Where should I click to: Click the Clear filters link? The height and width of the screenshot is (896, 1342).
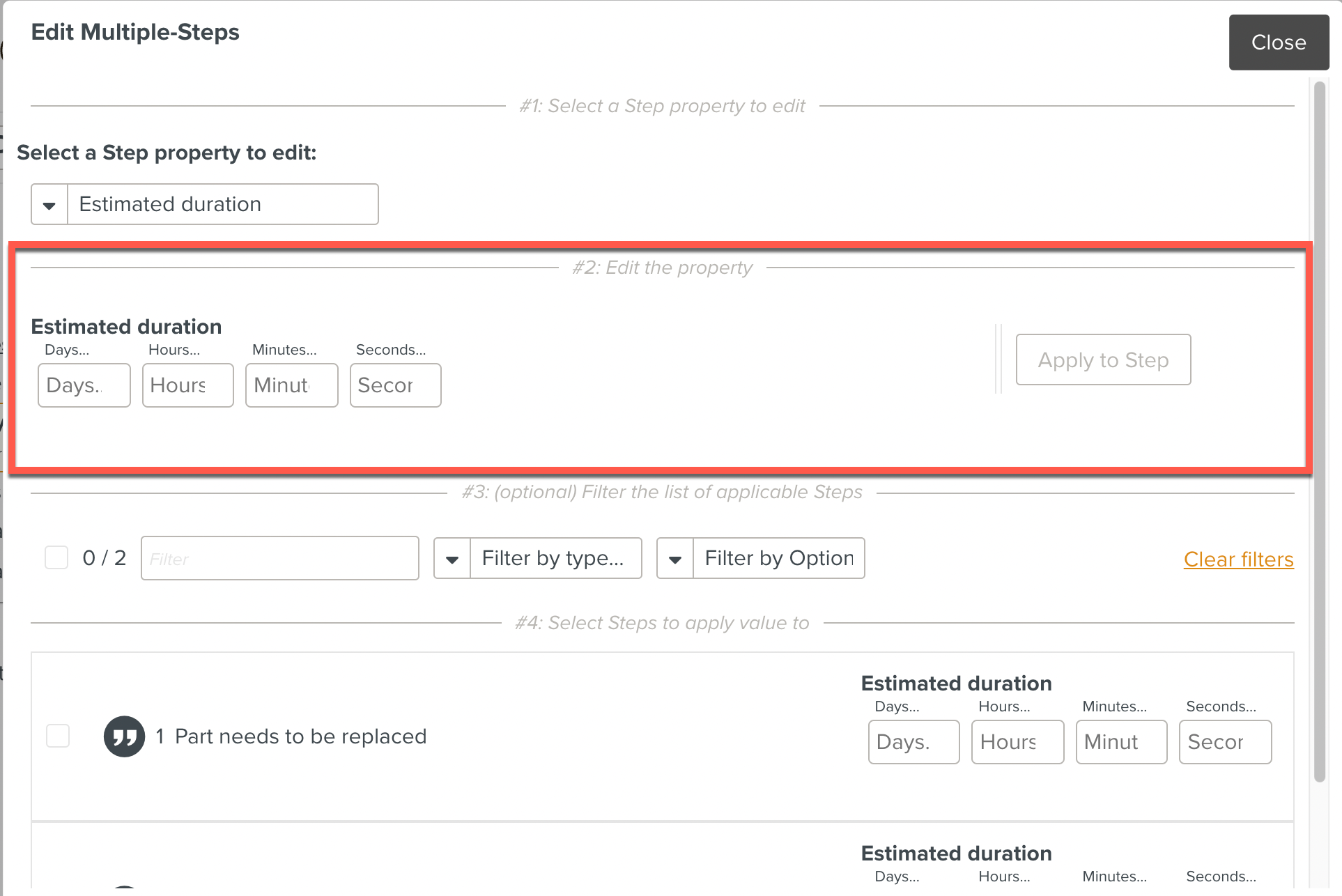(x=1238, y=559)
